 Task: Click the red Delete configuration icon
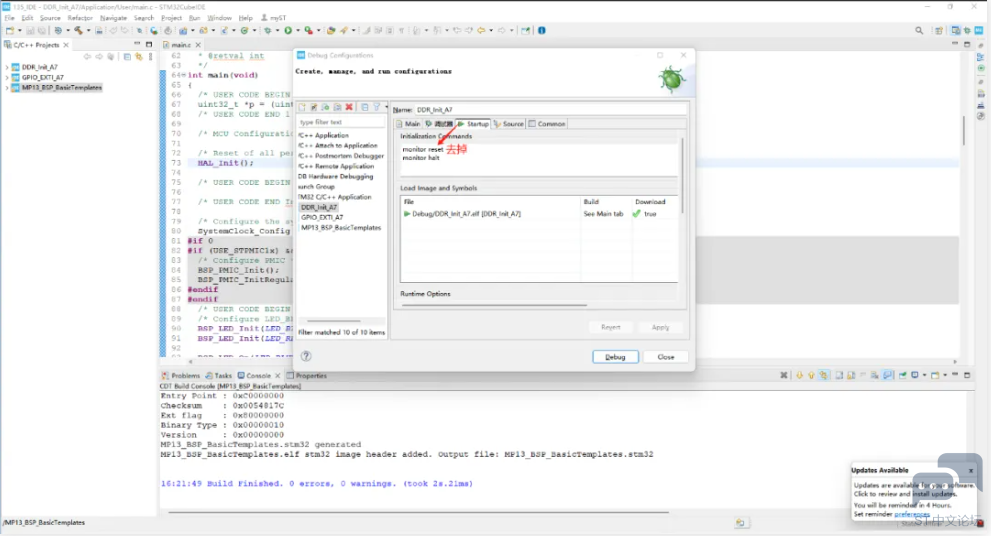pyautogui.click(x=349, y=107)
